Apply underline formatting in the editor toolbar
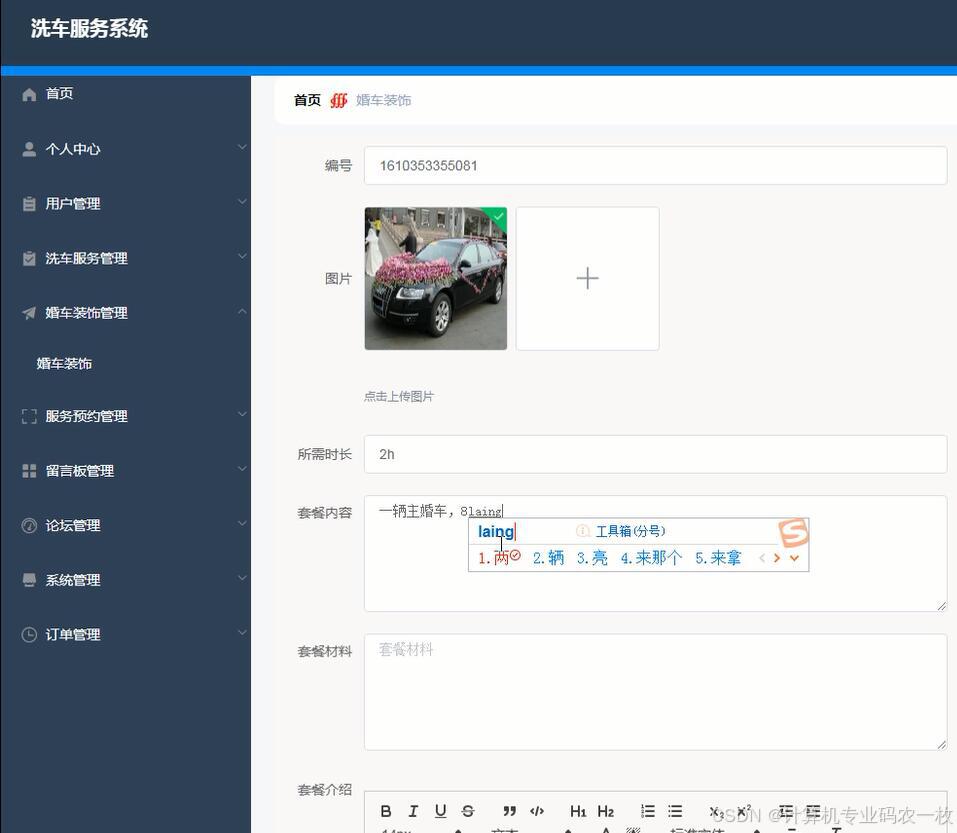The width and height of the screenshot is (957, 833). point(440,811)
